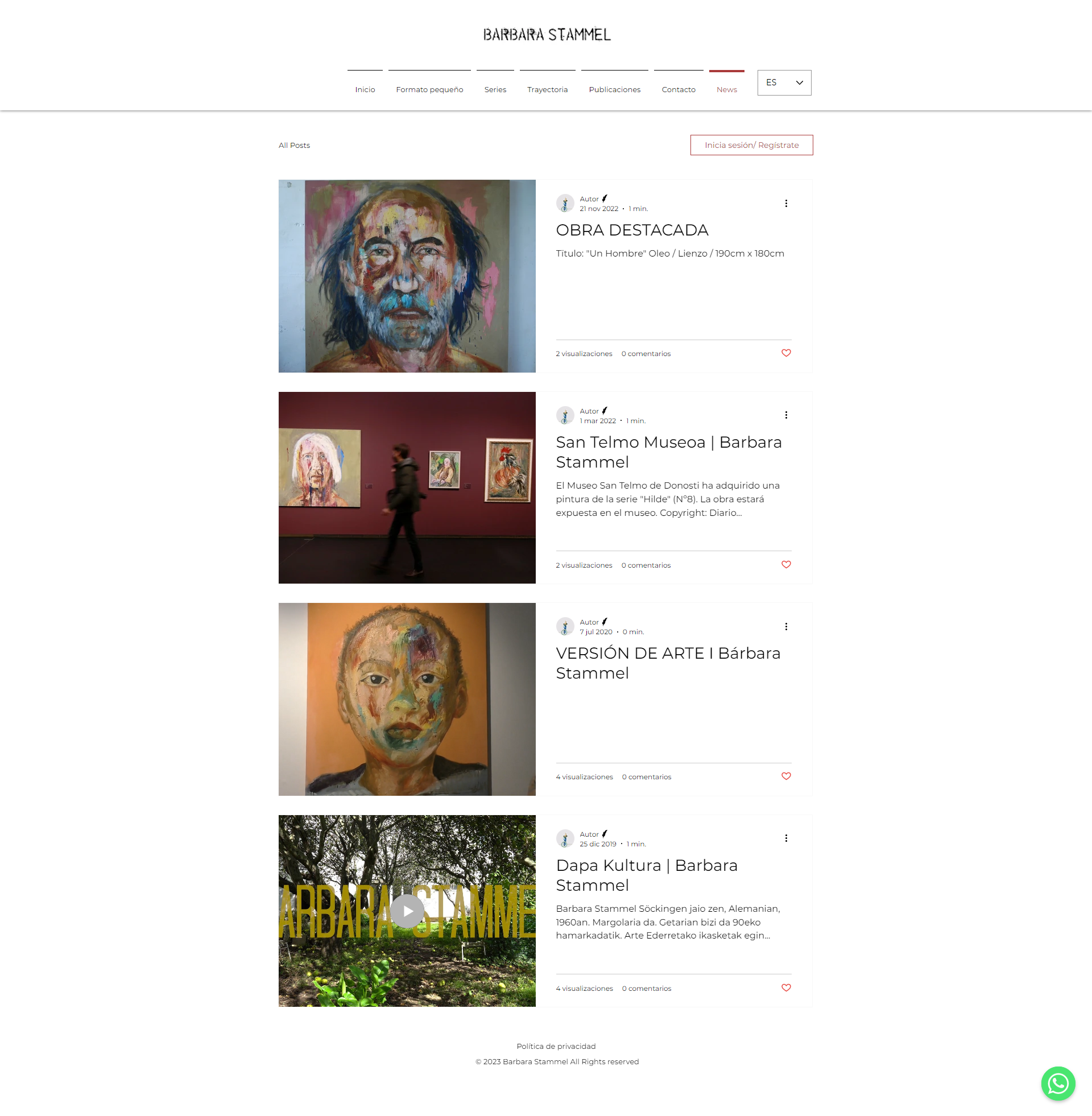The image size is (1092, 1116).
Task: Open three-dot menu on Dapa Kultura post
Action: (x=786, y=838)
